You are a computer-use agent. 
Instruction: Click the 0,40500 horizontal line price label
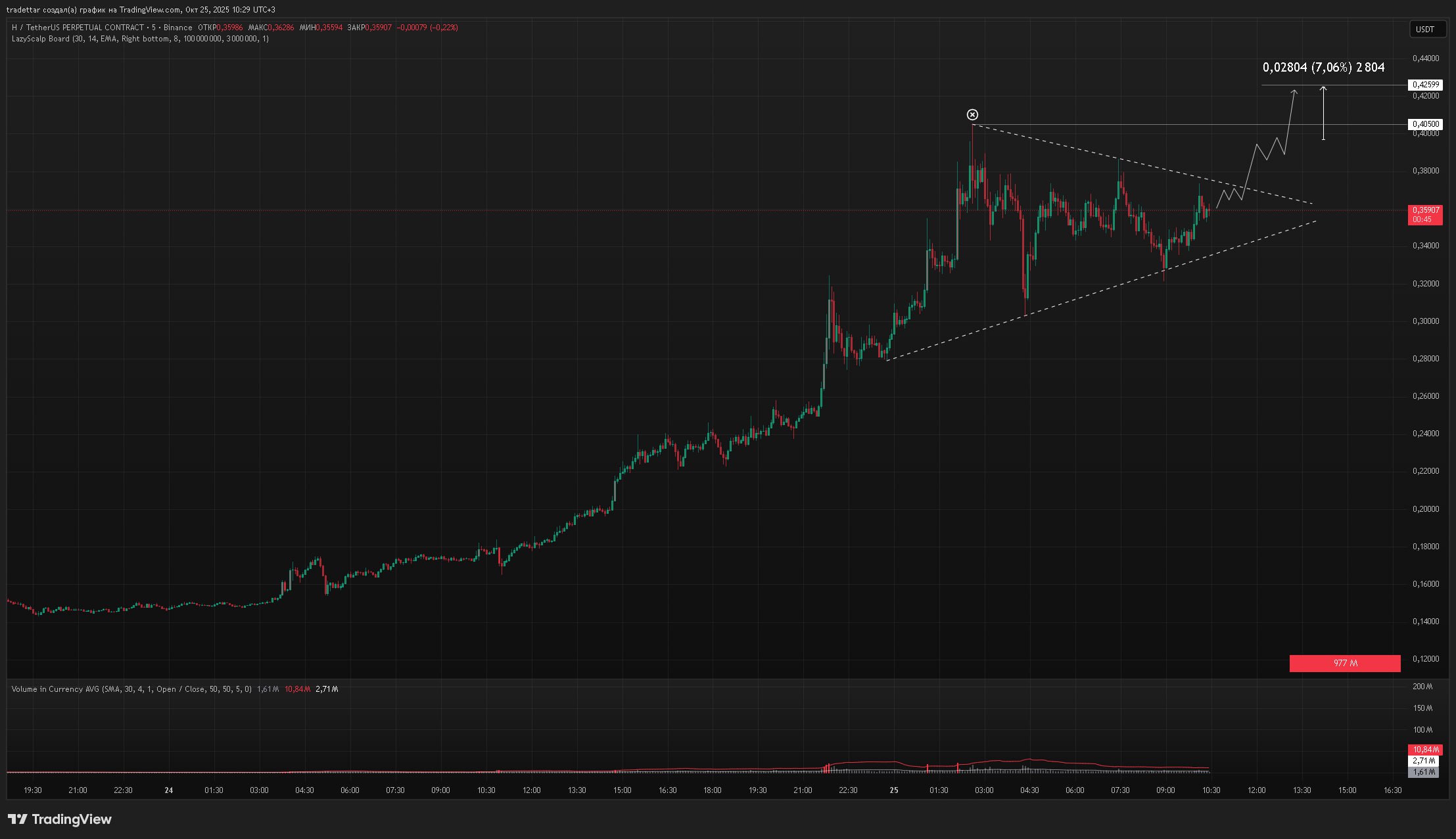[x=1424, y=124]
